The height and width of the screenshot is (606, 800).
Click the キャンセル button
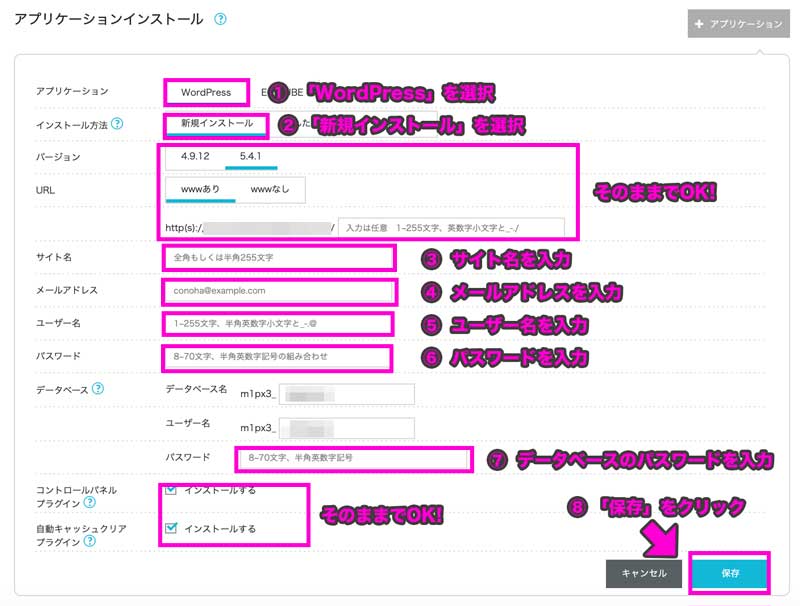coord(644,573)
